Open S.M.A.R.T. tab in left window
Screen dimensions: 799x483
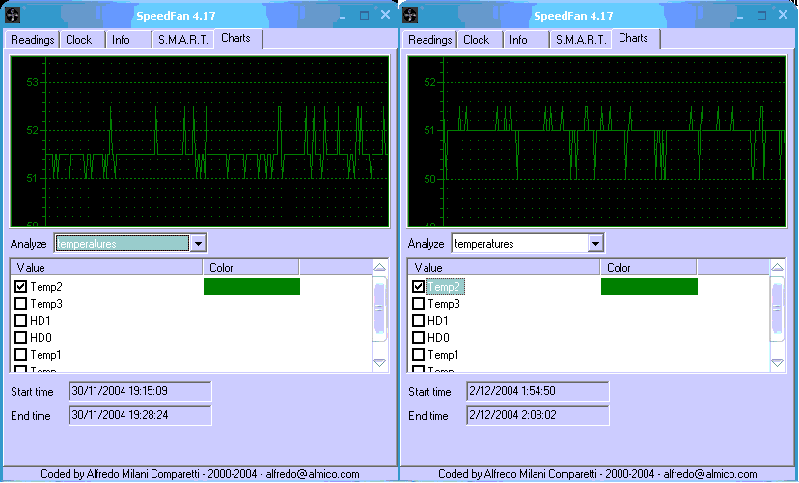[182, 40]
